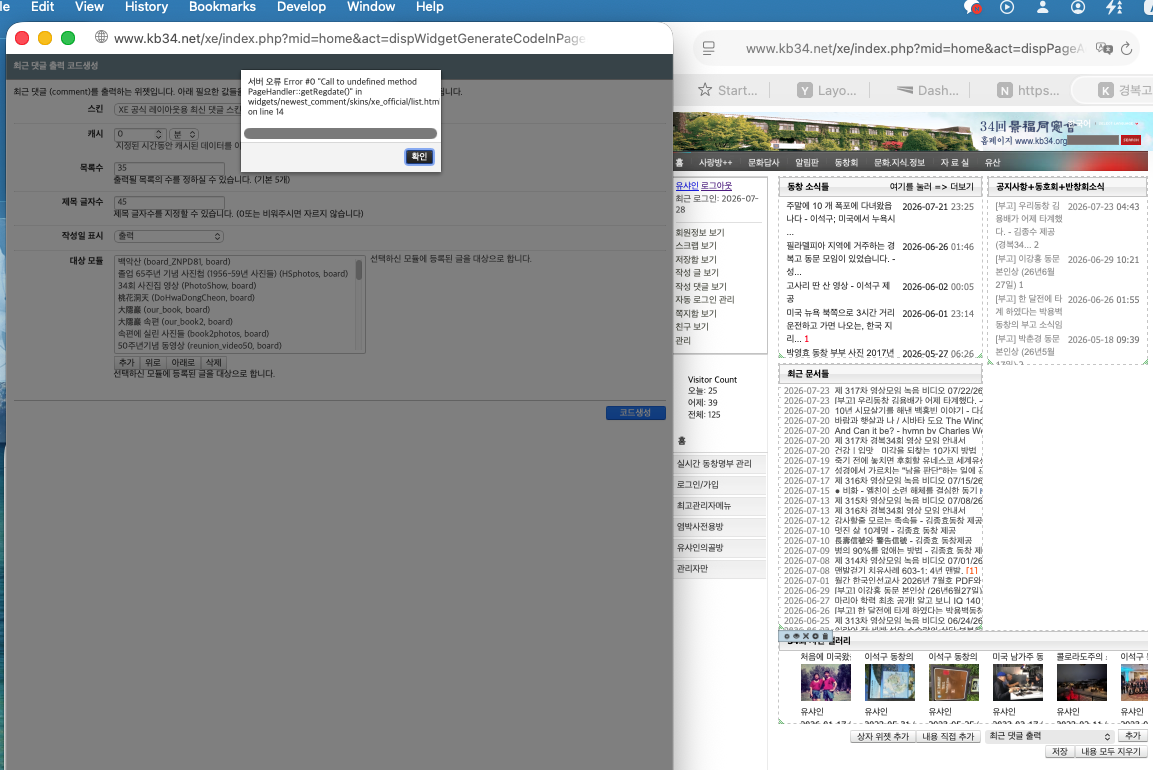The width and height of the screenshot is (1153, 770).
Task: Click the globe icon in popup address bar
Action: [x=101, y=38]
